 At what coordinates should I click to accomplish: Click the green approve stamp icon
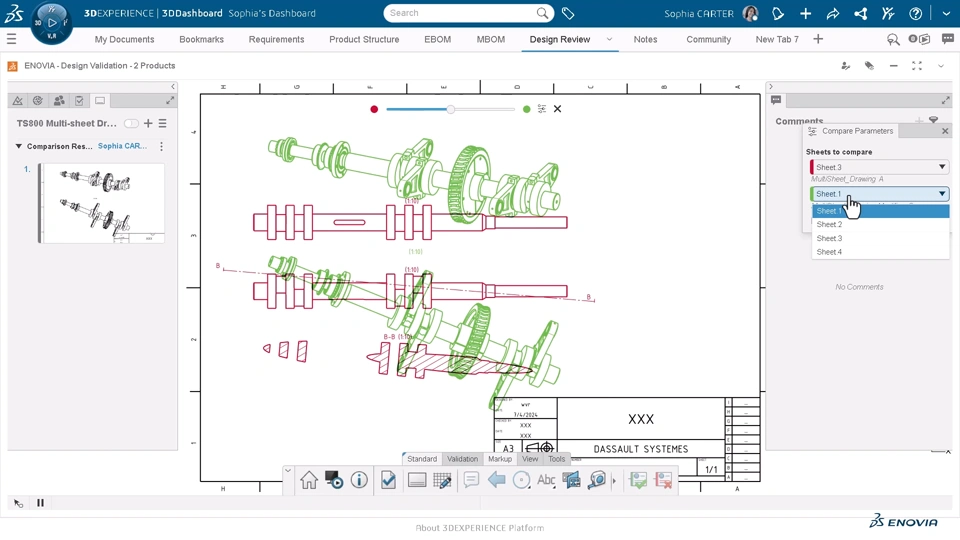click(x=638, y=480)
